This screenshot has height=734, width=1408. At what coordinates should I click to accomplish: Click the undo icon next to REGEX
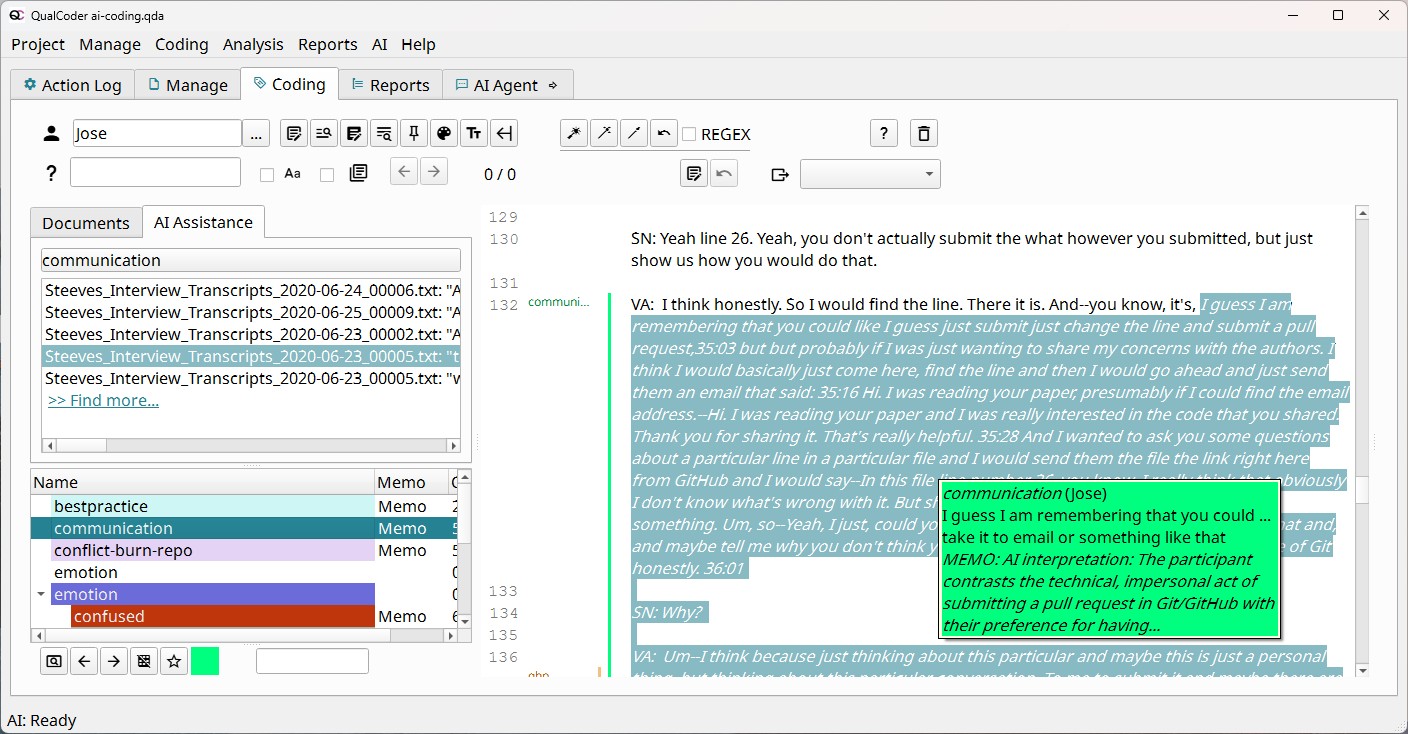664,134
